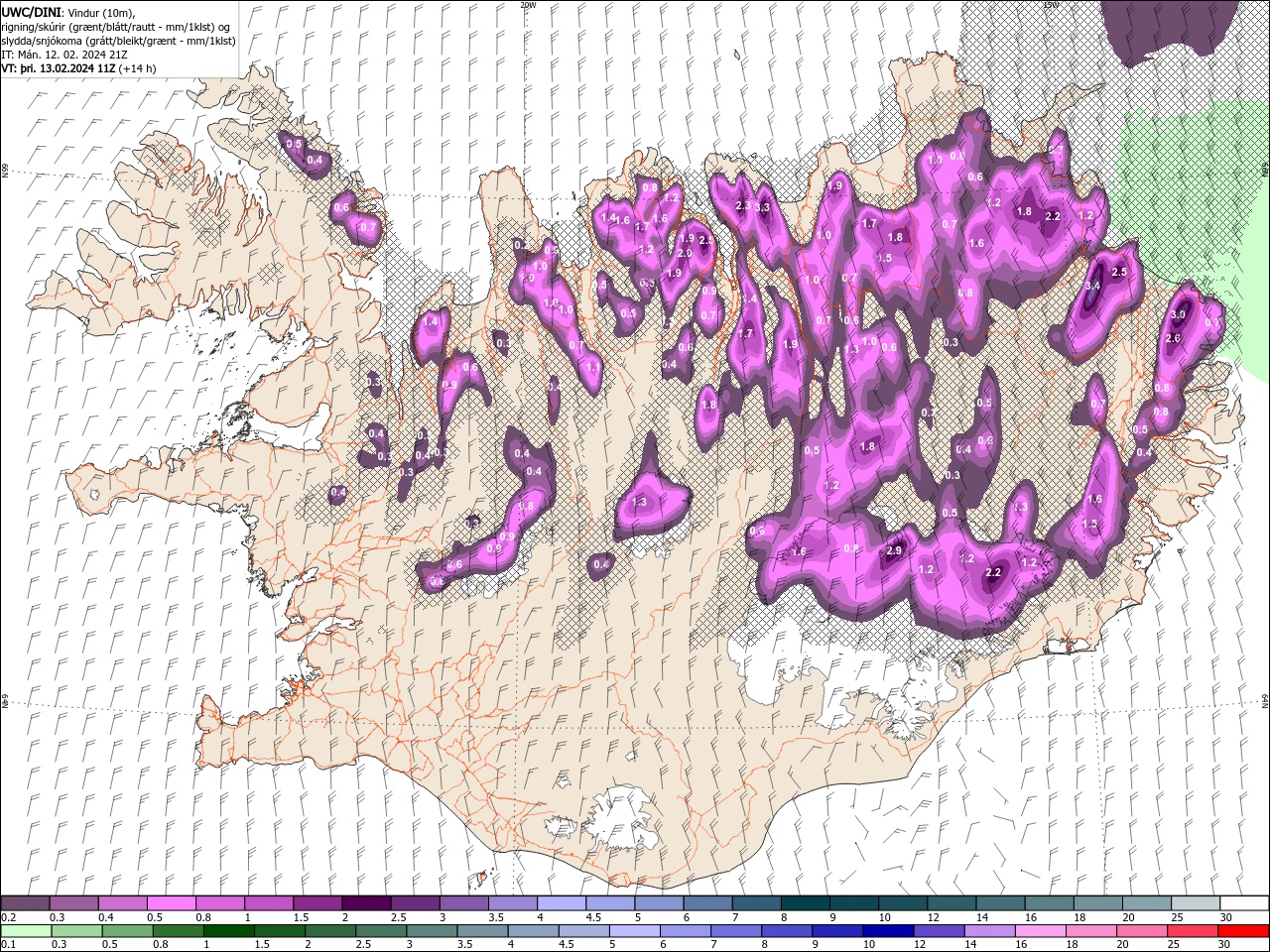Click the 20W longitude label

(528, 5)
